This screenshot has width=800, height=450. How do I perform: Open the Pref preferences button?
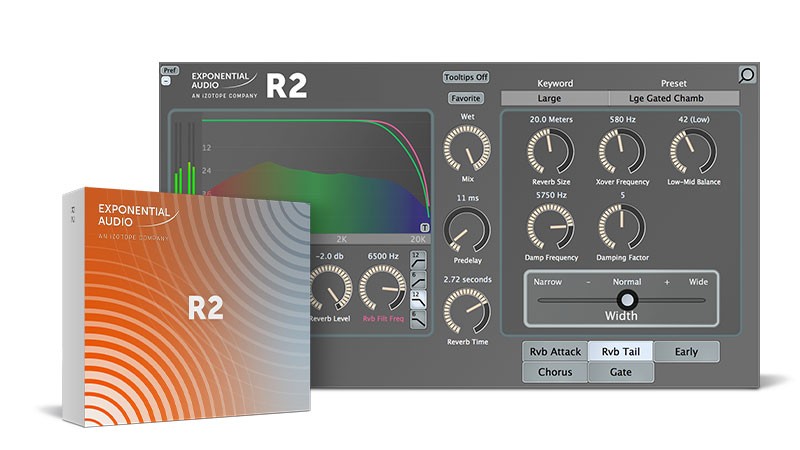point(170,70)
